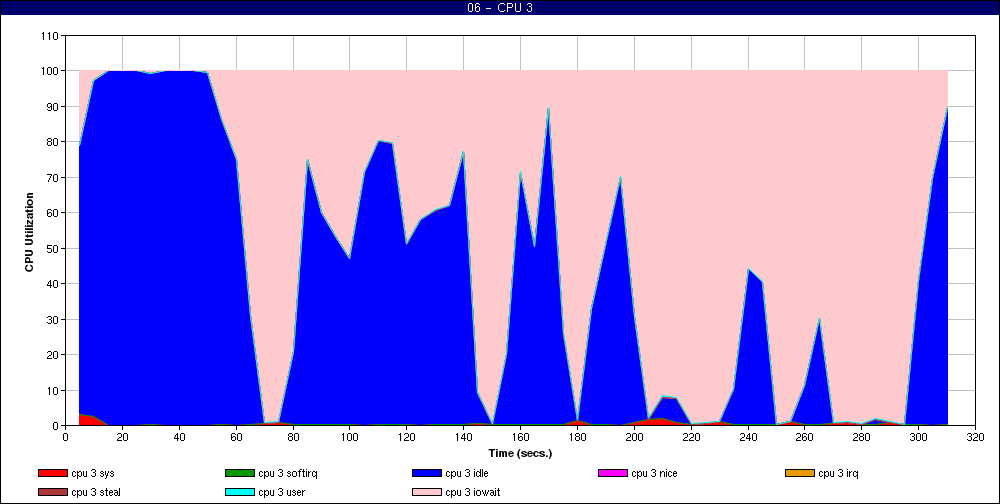
Task: Click the magenta cpu 3 nice legend swatch
Action: (612, 473)
